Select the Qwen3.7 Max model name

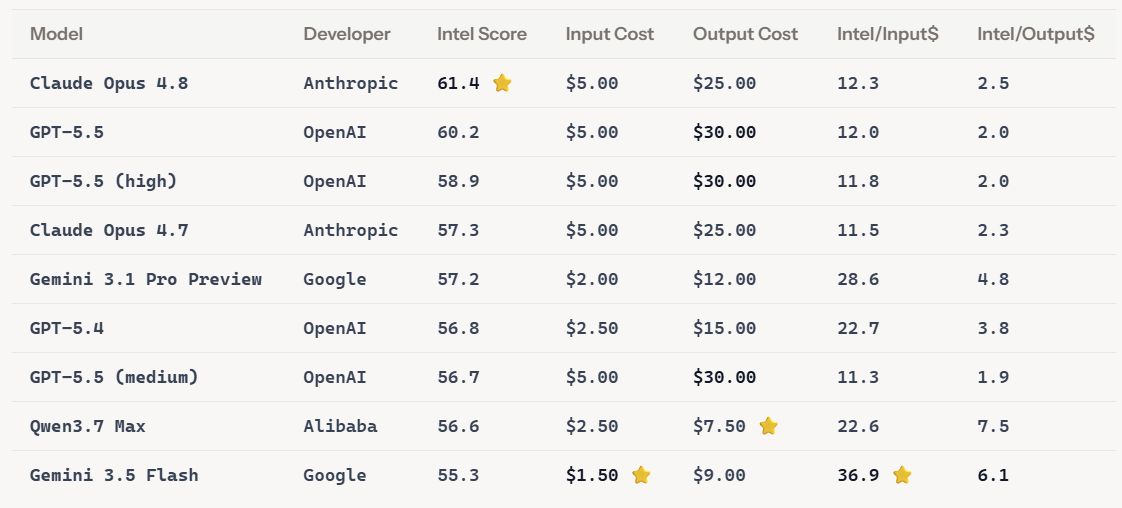[87, 426]
